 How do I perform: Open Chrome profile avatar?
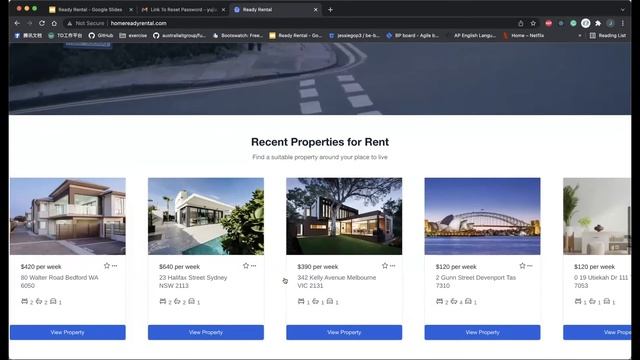point(610,23)
